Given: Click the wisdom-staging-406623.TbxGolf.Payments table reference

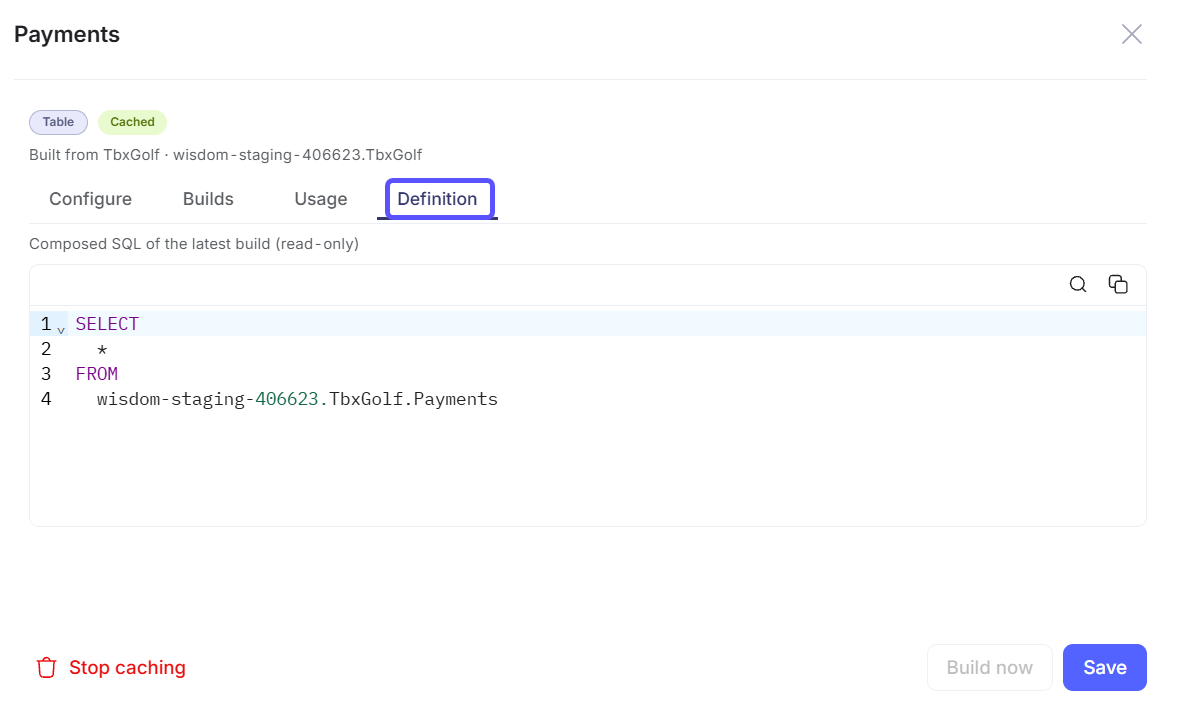Looking at the screenshot, I should point(297,399).
